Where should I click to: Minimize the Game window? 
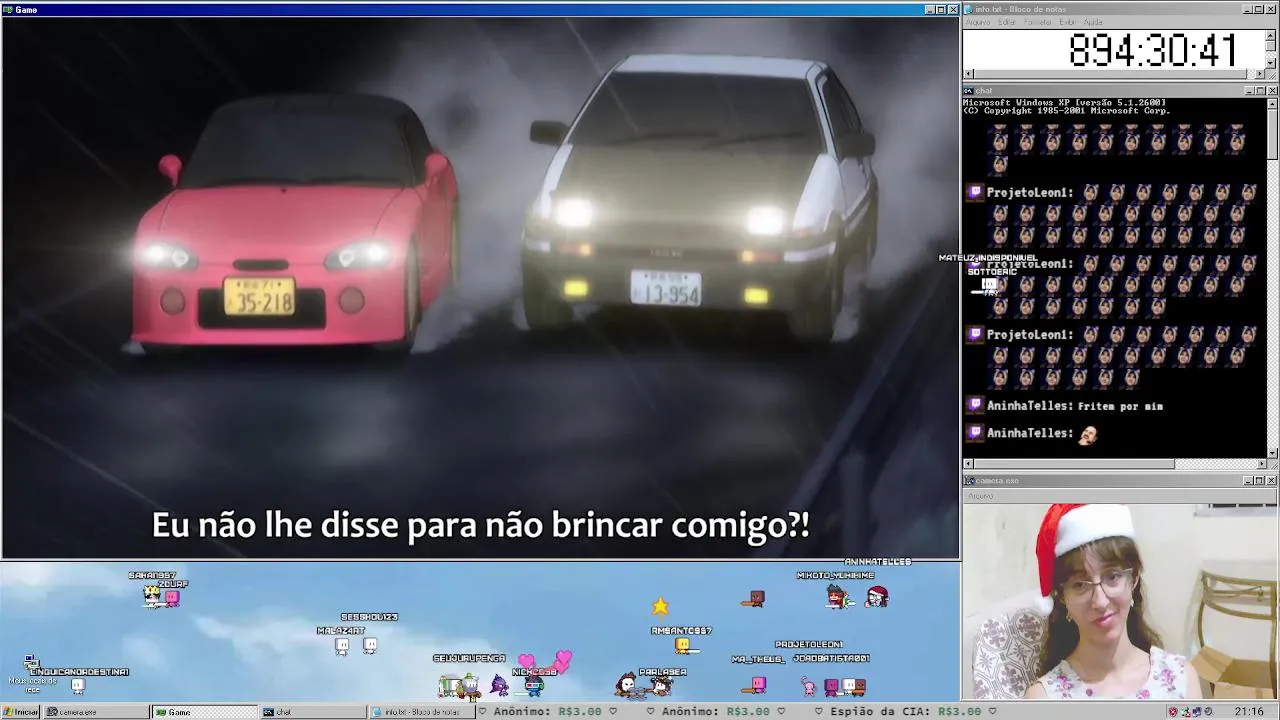tap(930, 10)
